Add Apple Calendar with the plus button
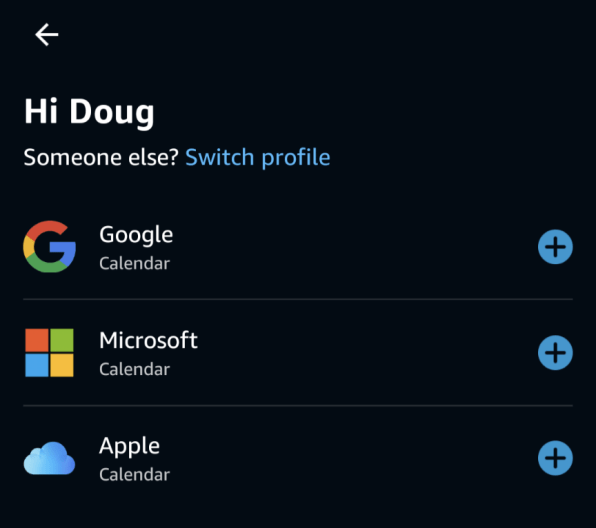The width and height of the screenshot is (596, 528). pyautogui.click(x=555, y=458)
